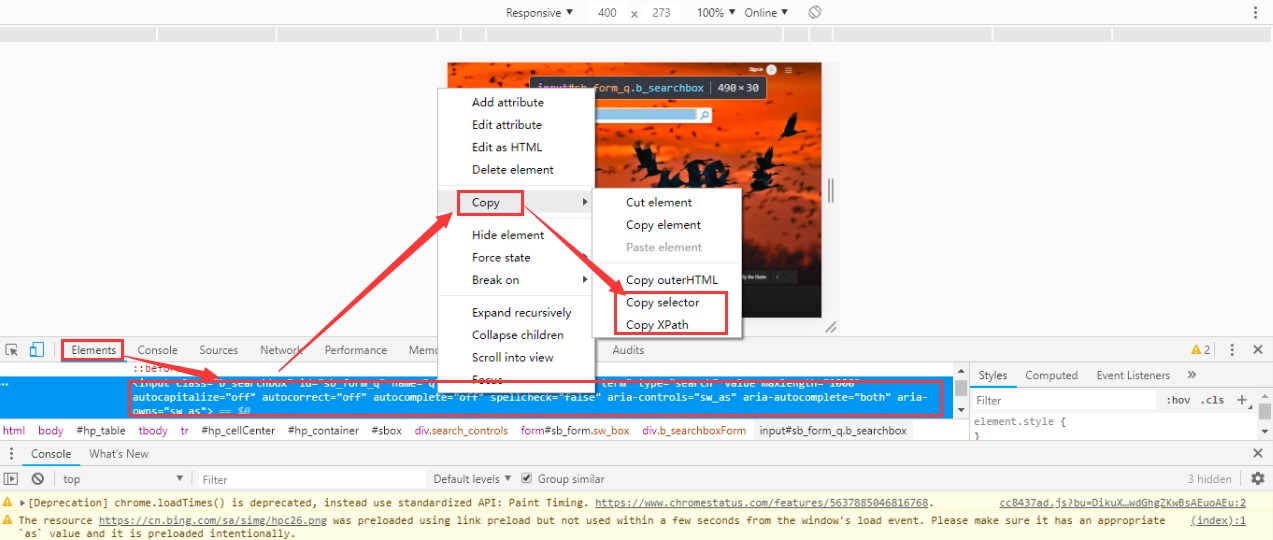Show the console sidebar icon
Image resolution: width=1273 pixels, height=540 pixels.
12,479
